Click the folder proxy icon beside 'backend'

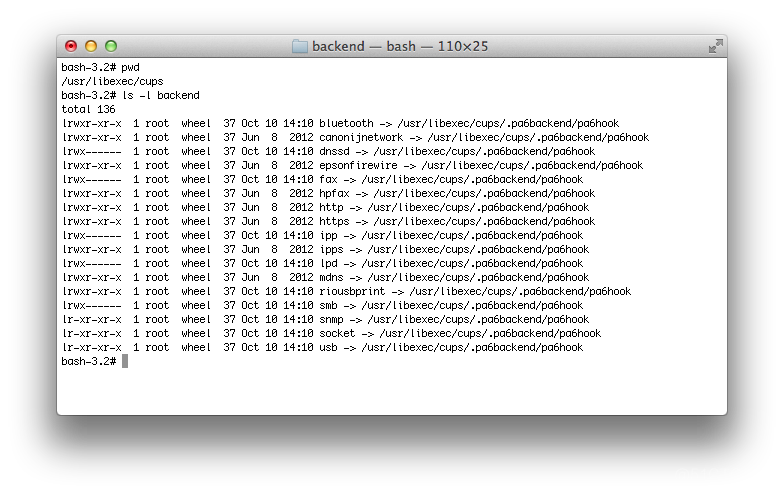pyautogui.click(x=300, y=46)
